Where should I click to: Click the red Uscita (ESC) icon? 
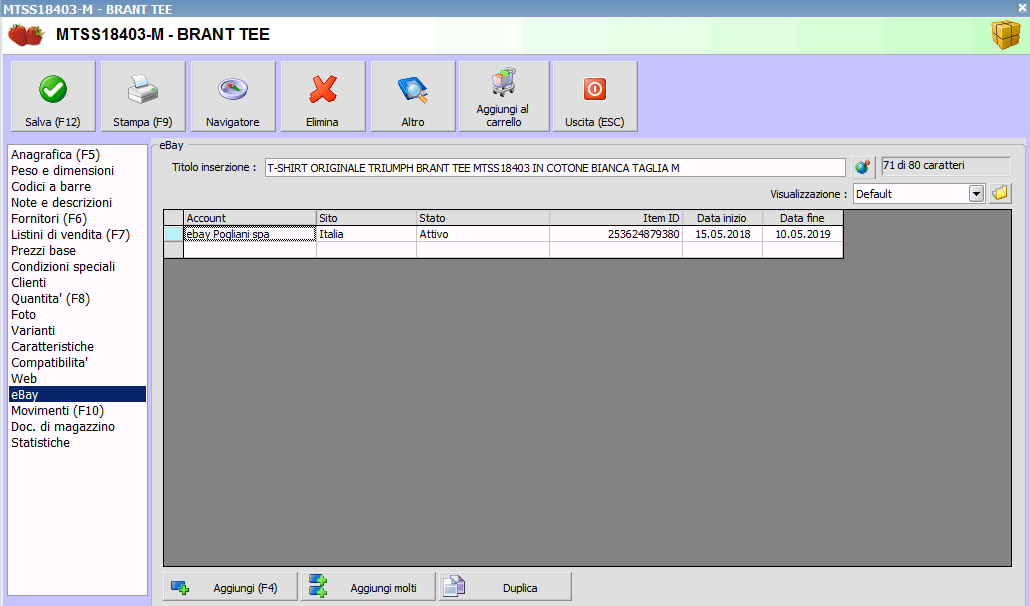coord(594,90)
